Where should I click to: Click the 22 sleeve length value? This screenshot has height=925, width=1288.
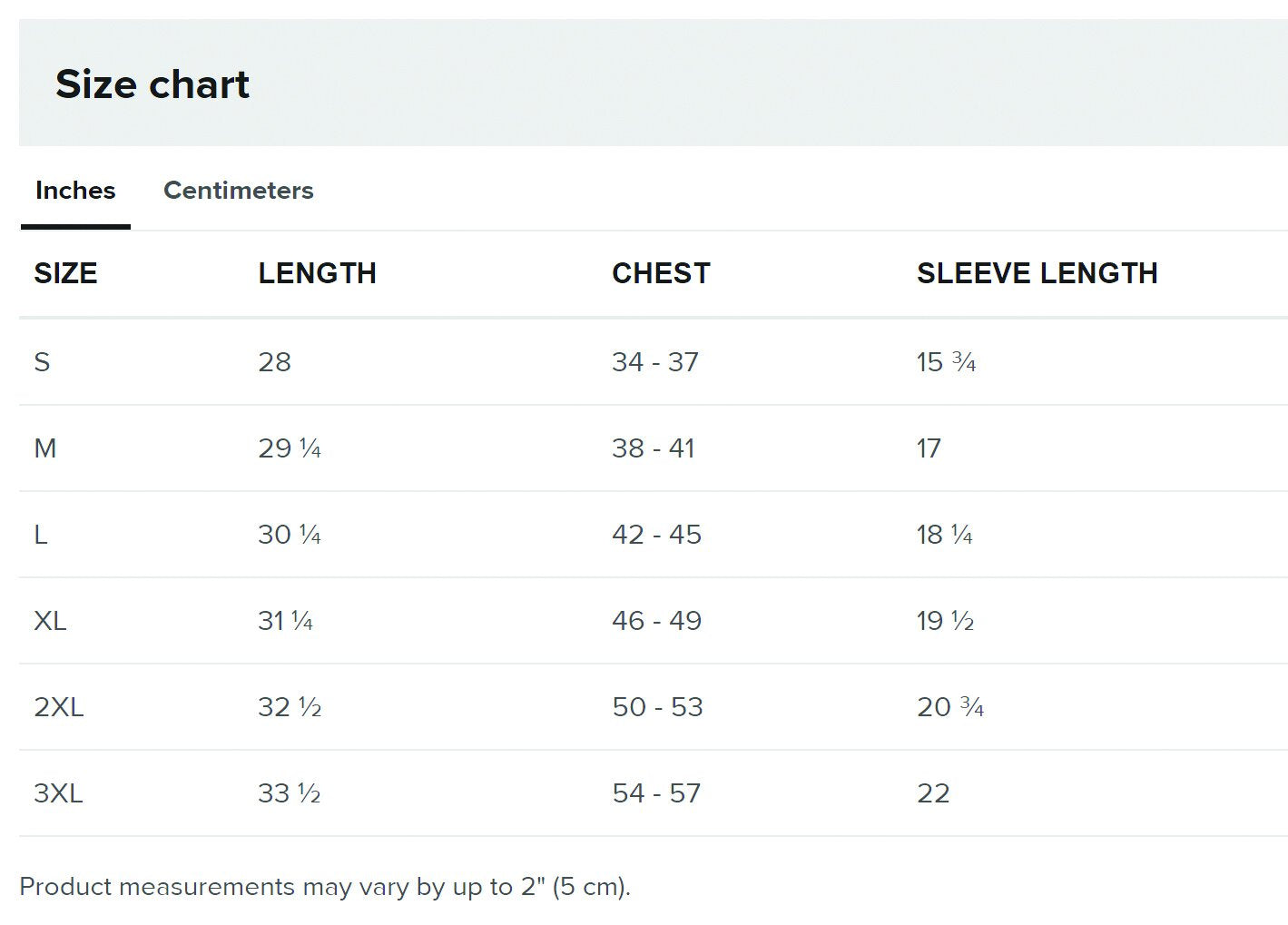[933, 793]
